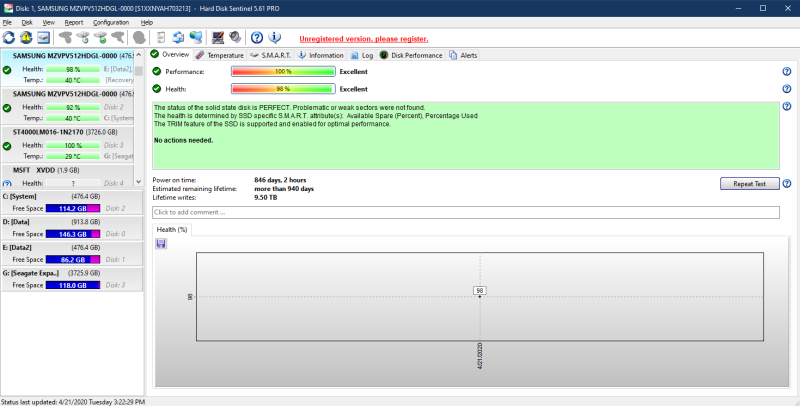Click the first grayed-out disk test toolbar icon
Screen dimensions: 800x406
point(65,37)
